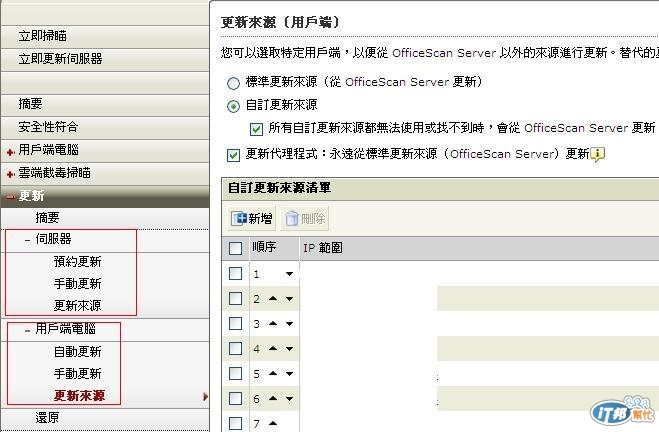Expand the 雲端截毒掃瞄 menu section
This screenshot has height=432, width=659.
pos(11,174)
